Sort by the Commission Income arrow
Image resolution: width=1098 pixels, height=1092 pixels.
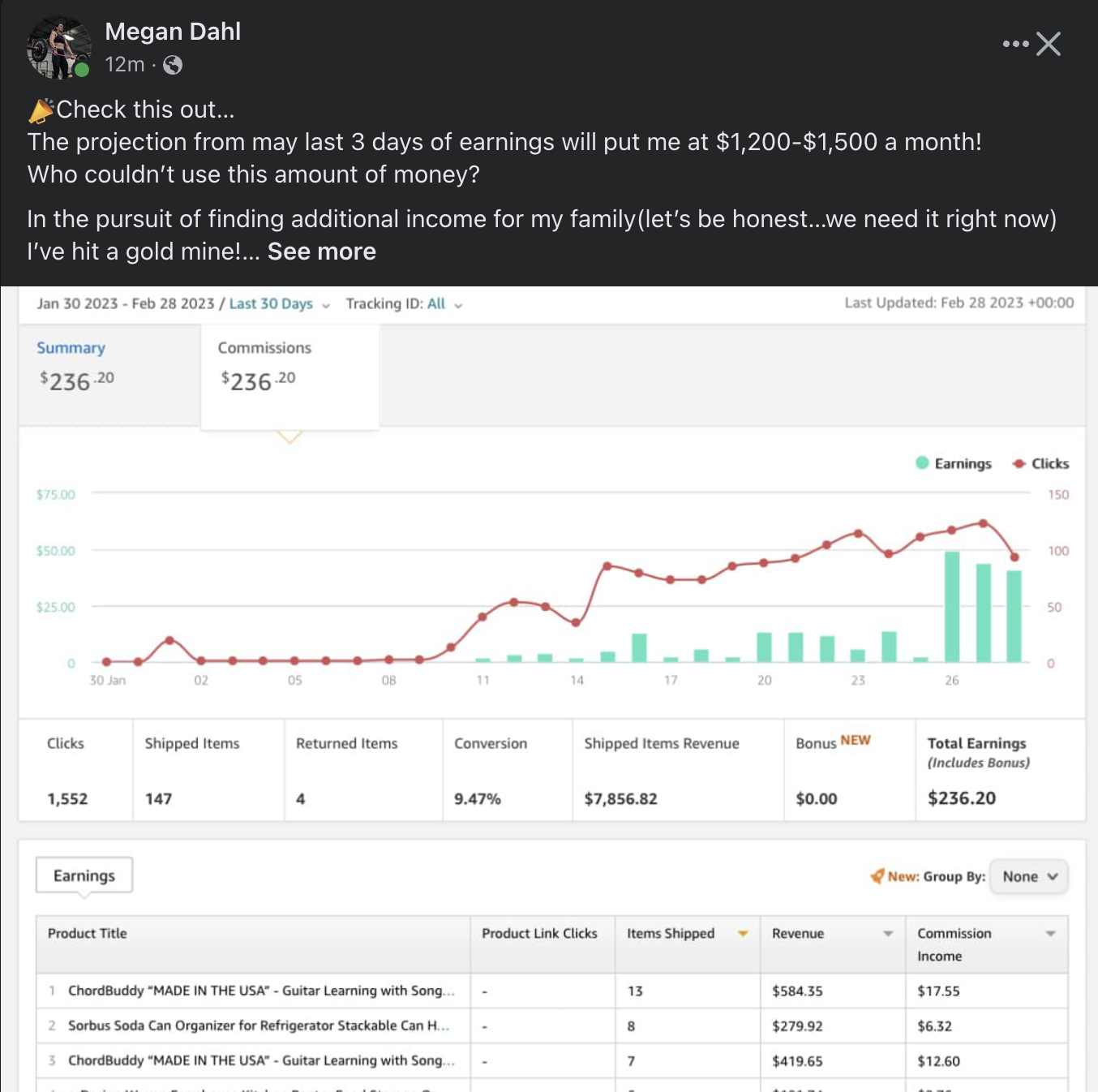pos(1050,934)
